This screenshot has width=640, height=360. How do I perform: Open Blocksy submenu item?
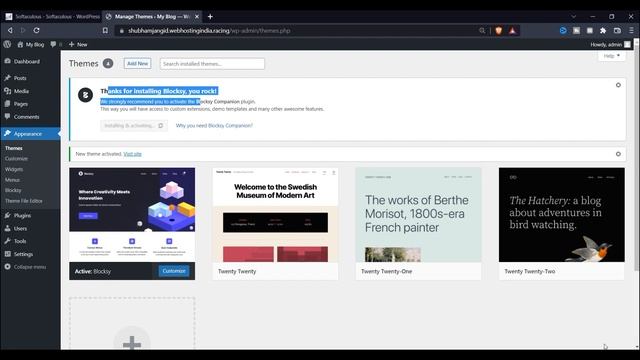click(x=13, y=190)
